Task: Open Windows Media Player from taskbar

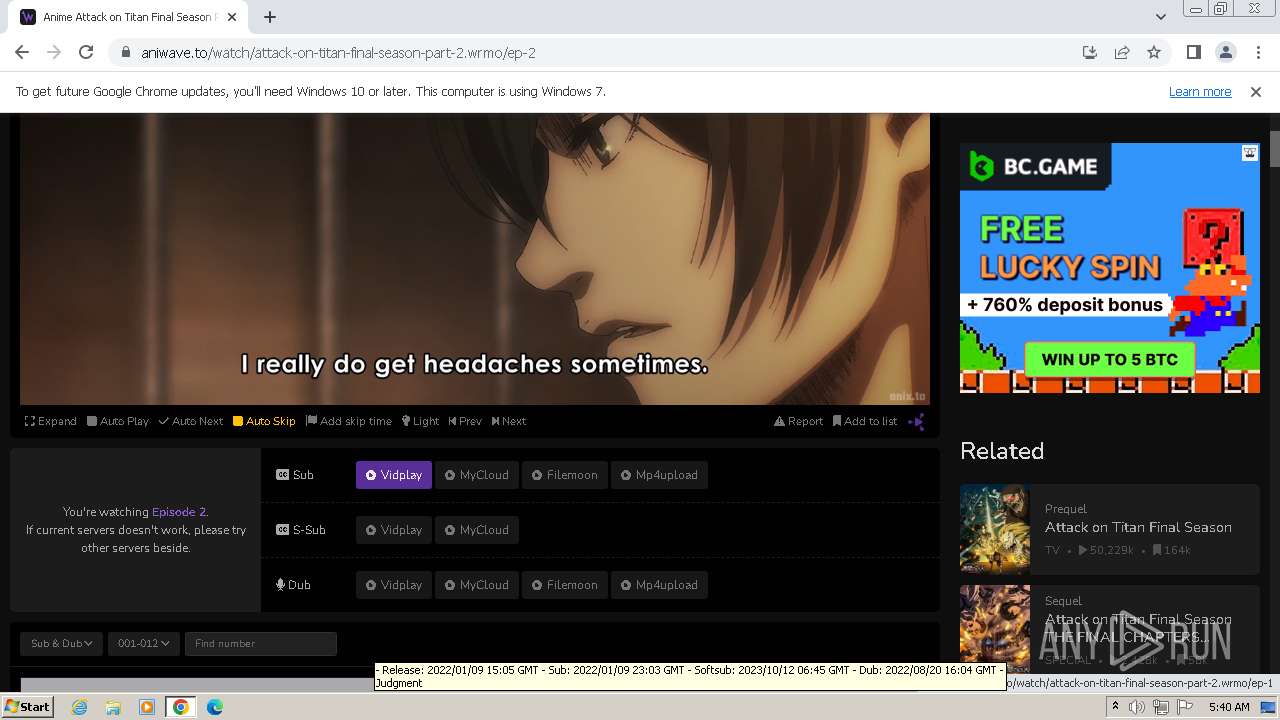Action: (147, 707)
